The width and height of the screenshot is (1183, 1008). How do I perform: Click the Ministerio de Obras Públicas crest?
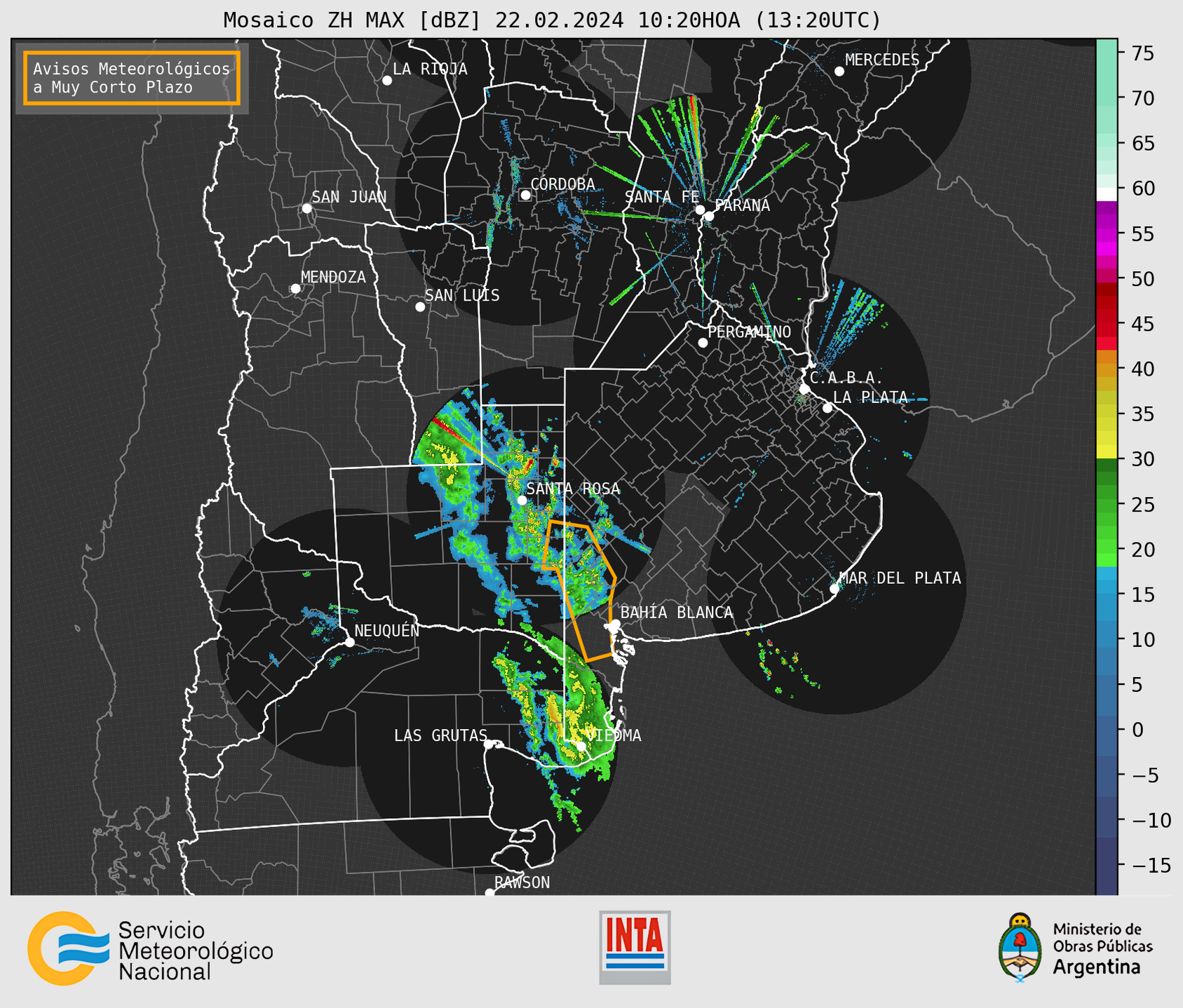point(1020,948)
